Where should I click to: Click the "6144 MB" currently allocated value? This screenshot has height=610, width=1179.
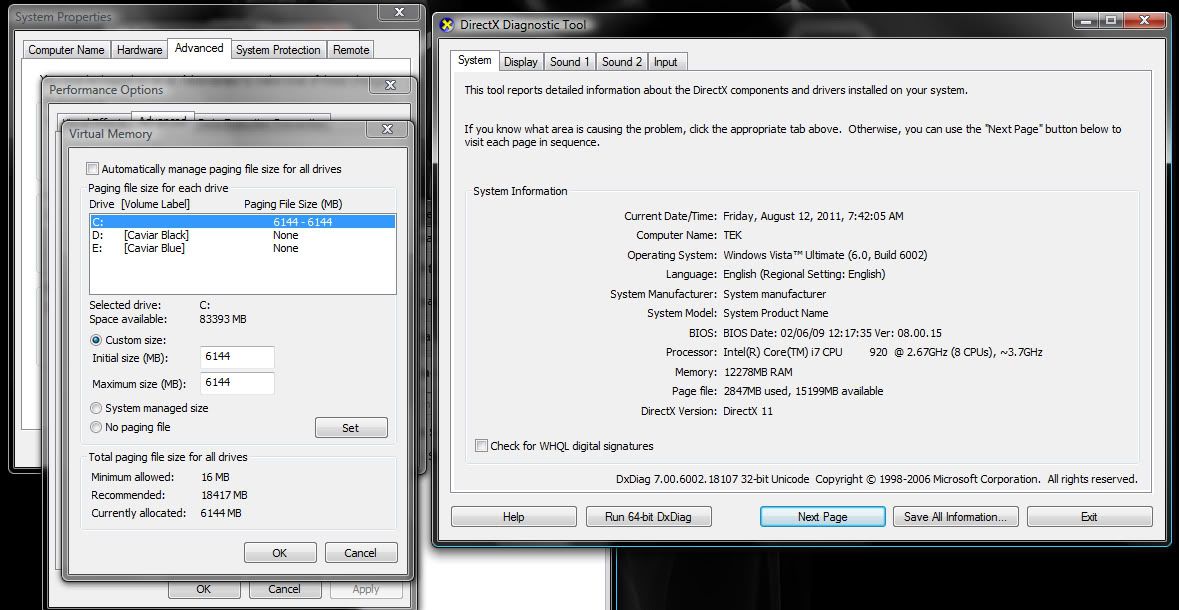point(220,513)
